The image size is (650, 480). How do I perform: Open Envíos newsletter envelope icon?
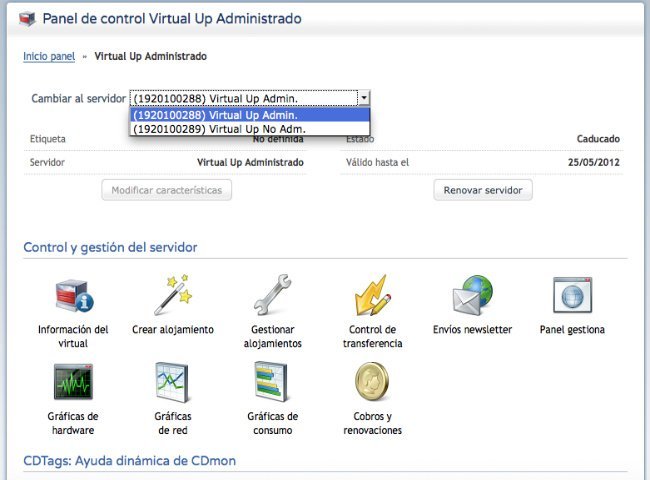click(x=472, y=296)
